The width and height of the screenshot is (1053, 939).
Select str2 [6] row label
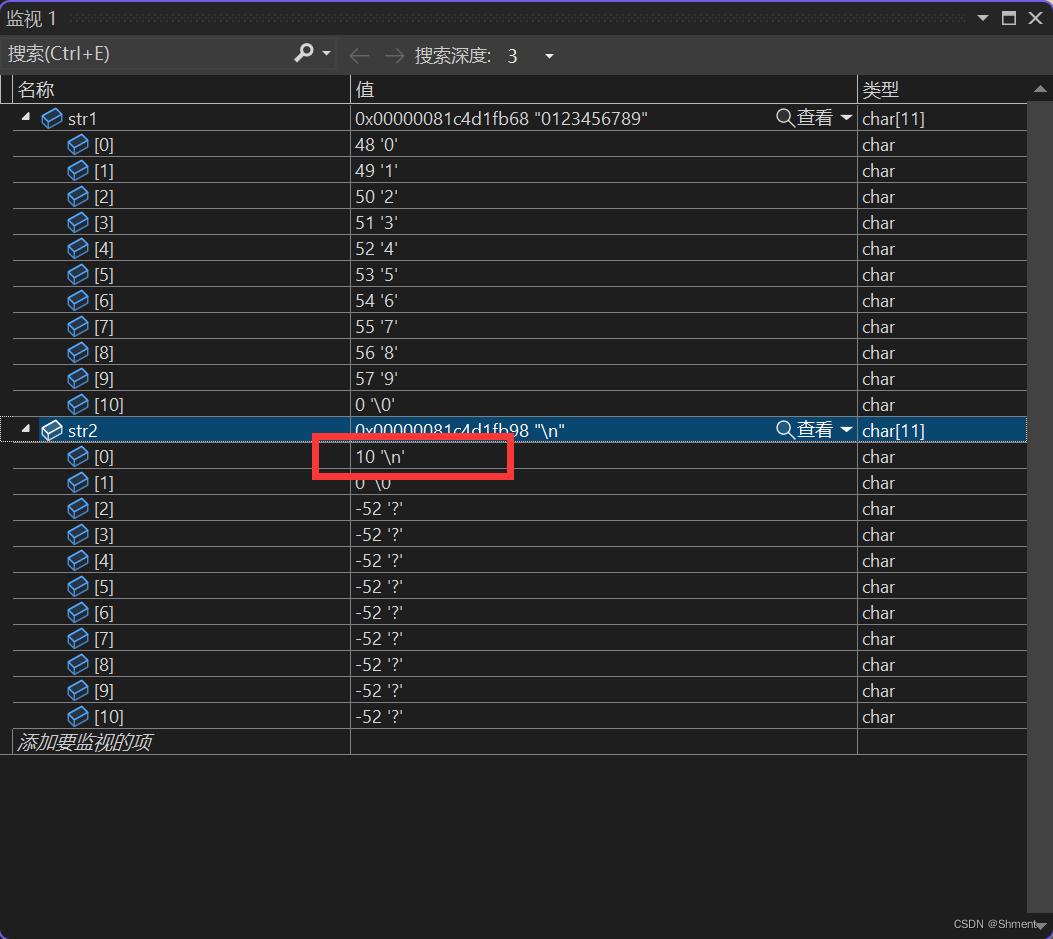(104, 613)
